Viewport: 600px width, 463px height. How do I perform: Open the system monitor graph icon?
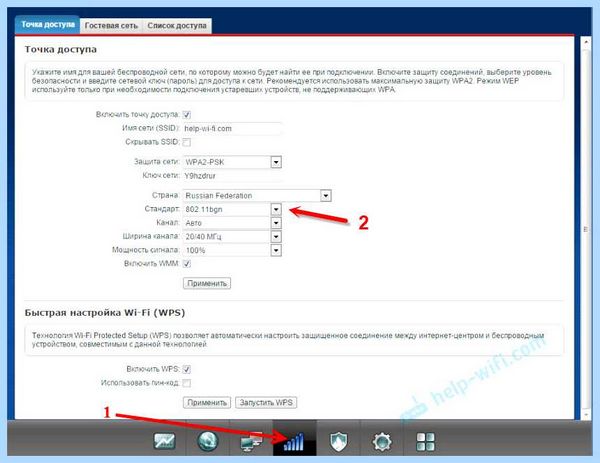(165, 441)
